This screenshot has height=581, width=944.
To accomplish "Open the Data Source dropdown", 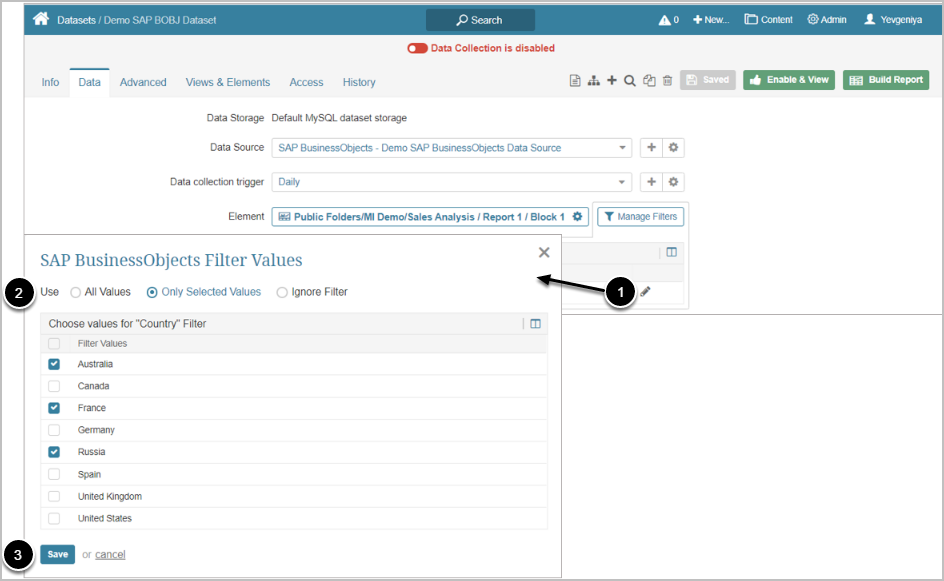I will (452, 148).
